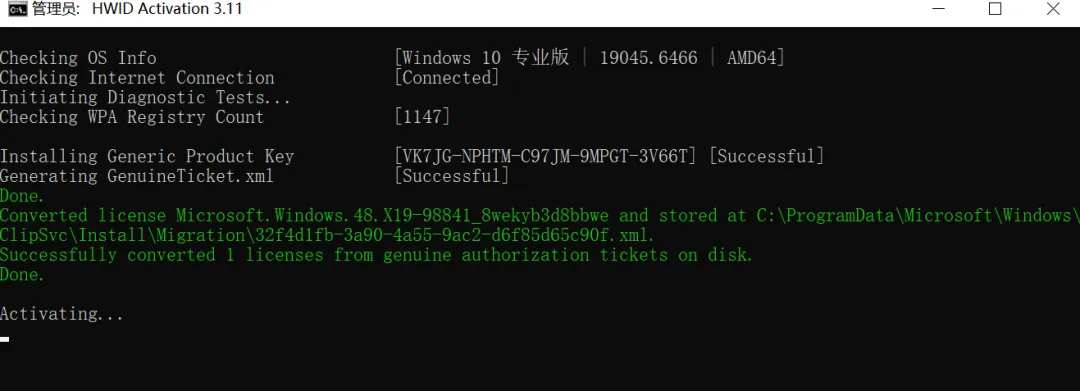The width and height of the screenshot is (1080, 391).
Task: Click the HWID Activation 3.11 title text
Action: click(167, 9)
